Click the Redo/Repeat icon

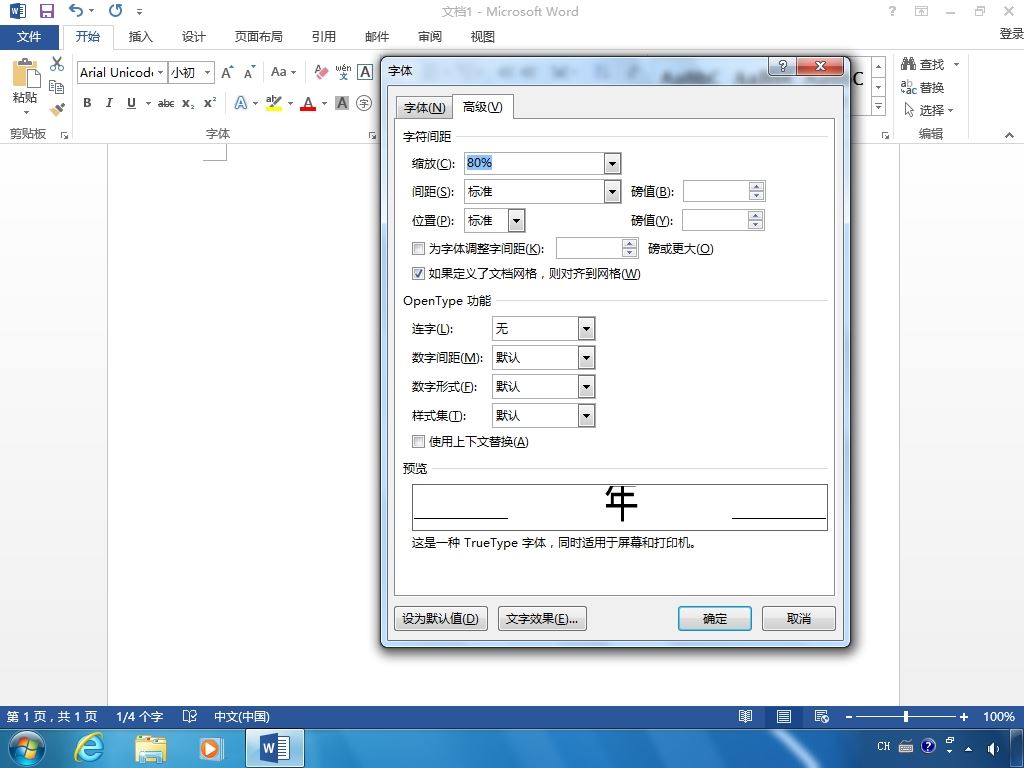116,10
